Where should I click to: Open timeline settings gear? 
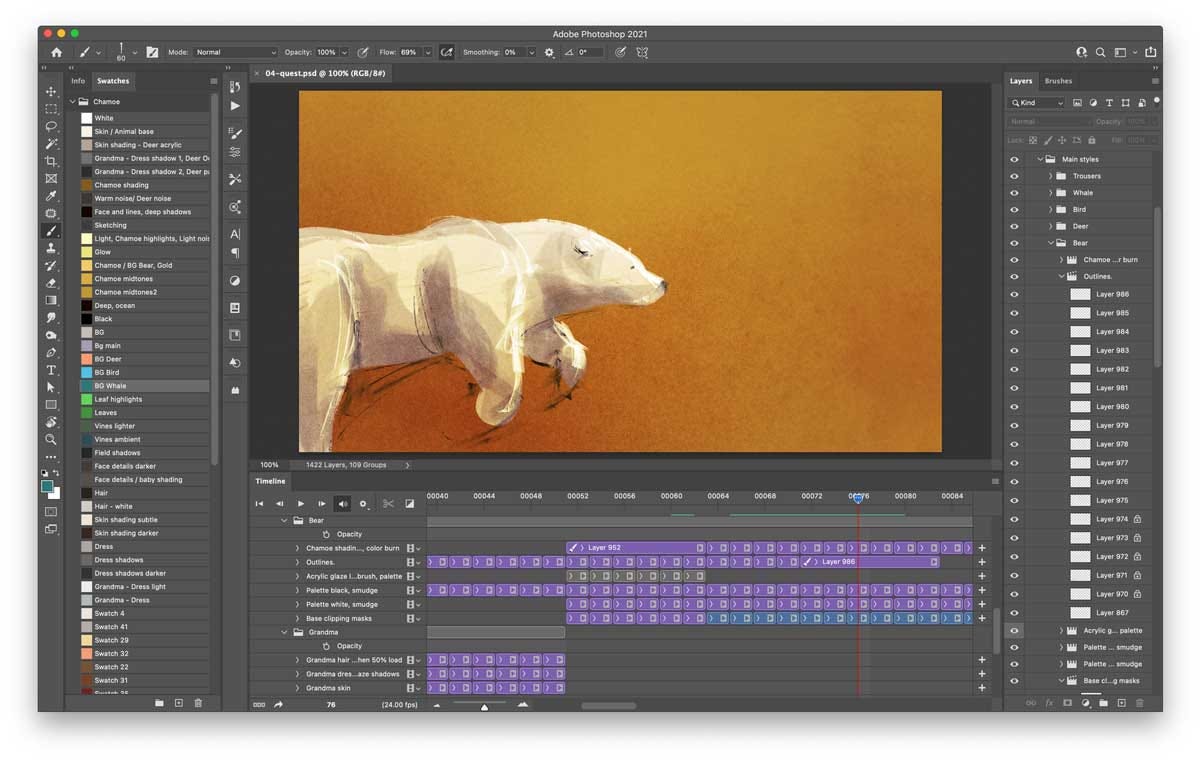(x=363, y=504)
